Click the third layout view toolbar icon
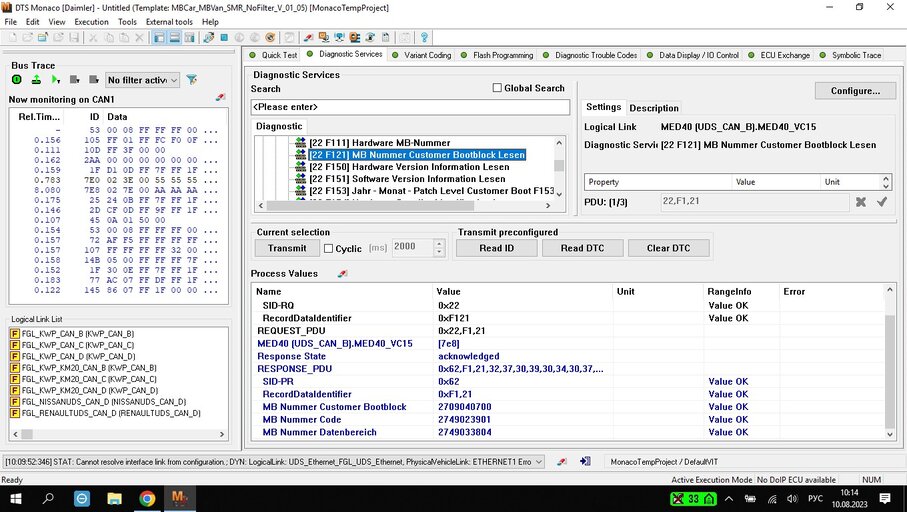This screenshot has width=907, height=512. tap(190, 38)
